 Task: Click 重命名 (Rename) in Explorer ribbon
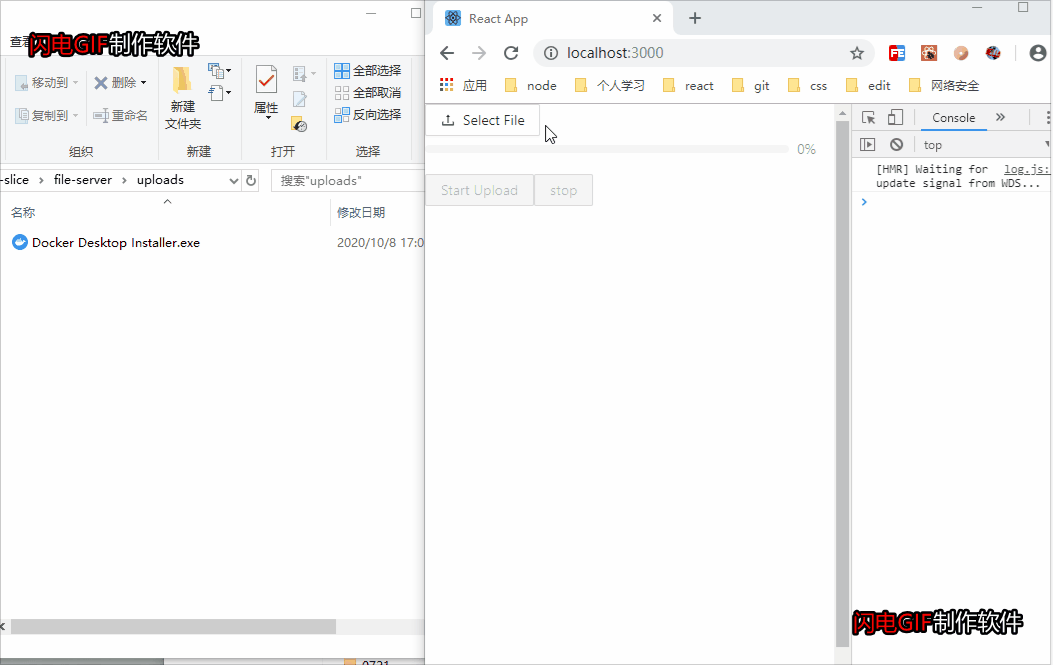coord(120,116)
